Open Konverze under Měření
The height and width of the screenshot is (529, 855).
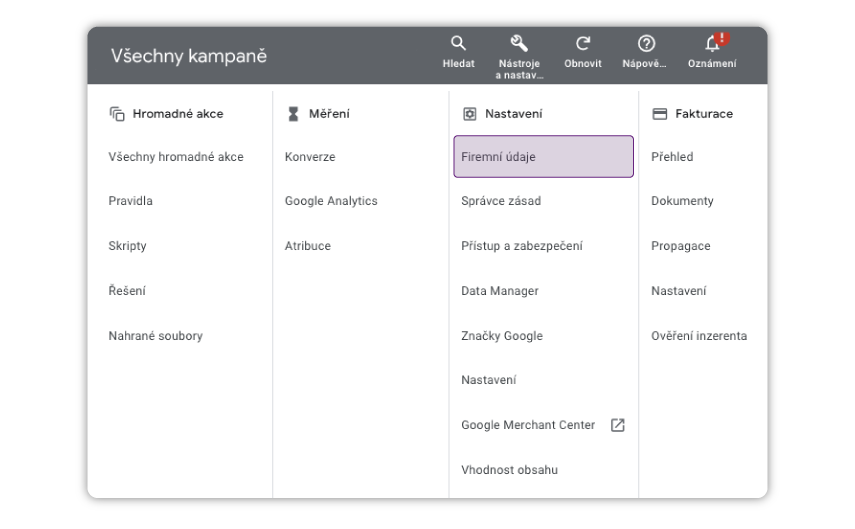pyautogui.click(x=310, y=157)
